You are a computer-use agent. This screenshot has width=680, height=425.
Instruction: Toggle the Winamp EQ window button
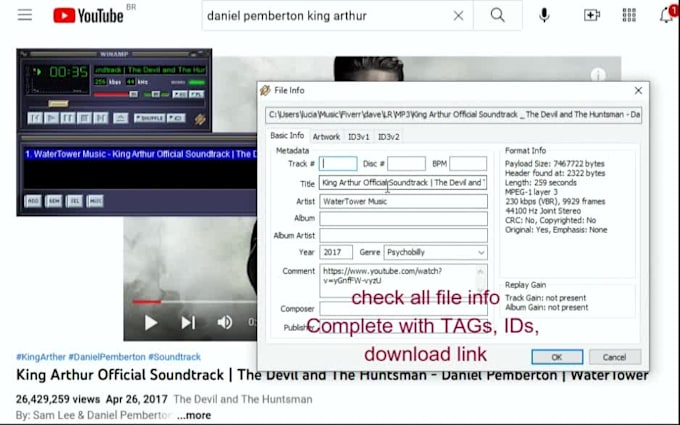tap(180, 94)
